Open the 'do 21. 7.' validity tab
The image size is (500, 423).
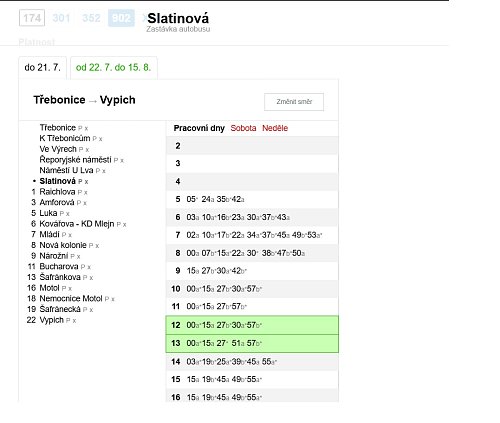43,68
